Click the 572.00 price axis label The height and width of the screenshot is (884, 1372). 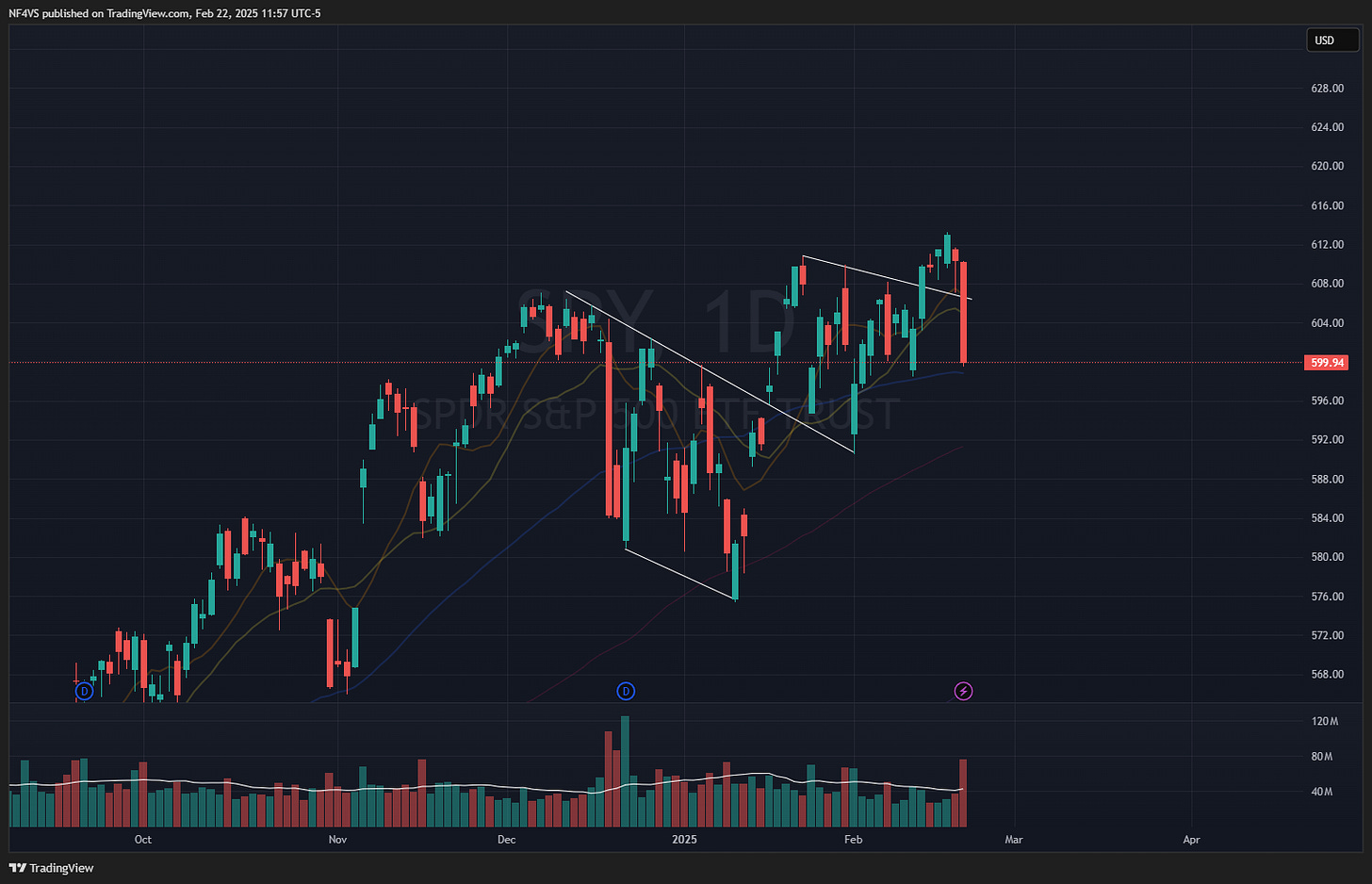click(x=1327, y=635)
